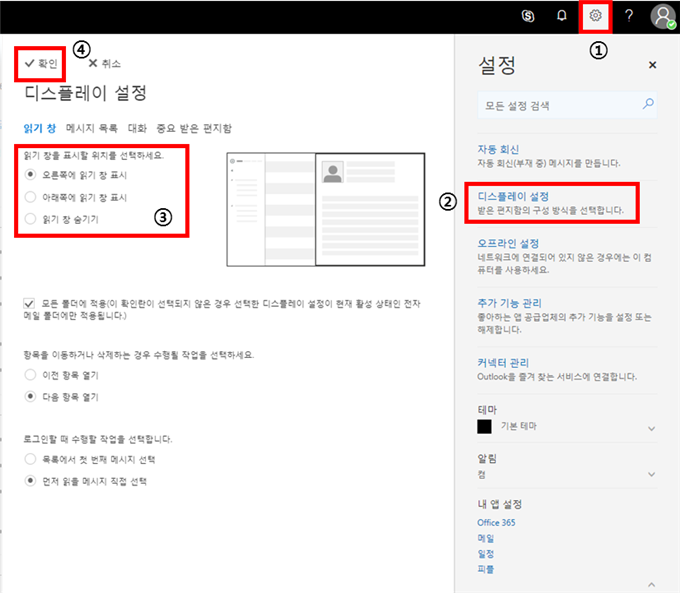680x593 pixels.
Task: Open the notifications bell icon
Action: 562,15
